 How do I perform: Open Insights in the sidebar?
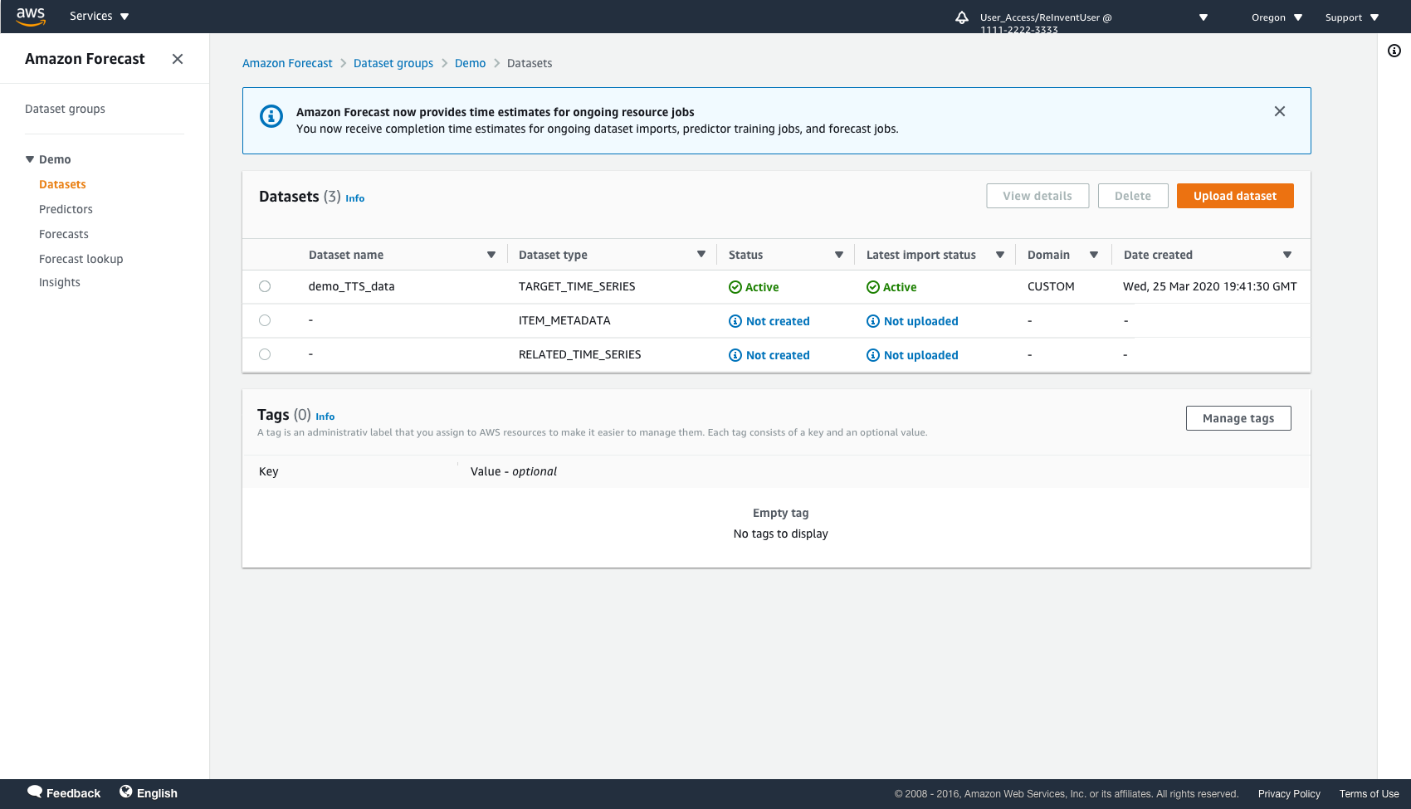[60, 283]
